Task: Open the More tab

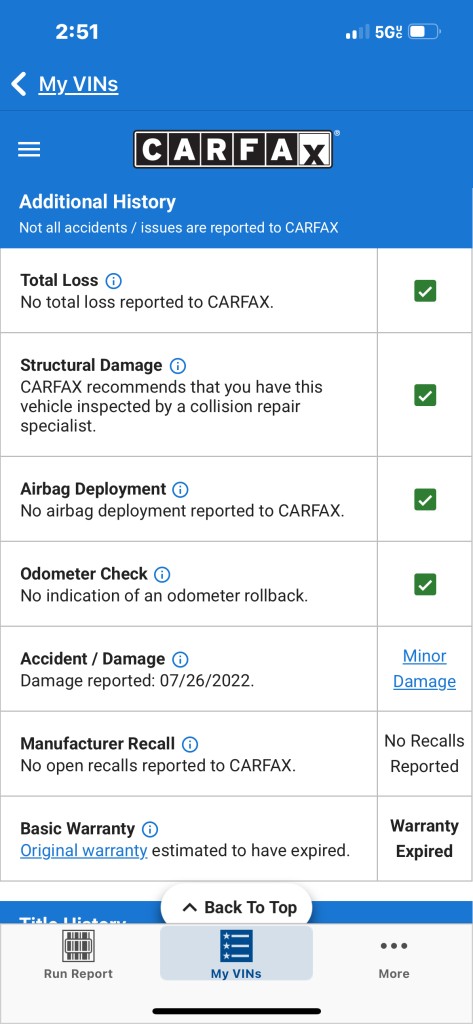Action: pos(394,955)
